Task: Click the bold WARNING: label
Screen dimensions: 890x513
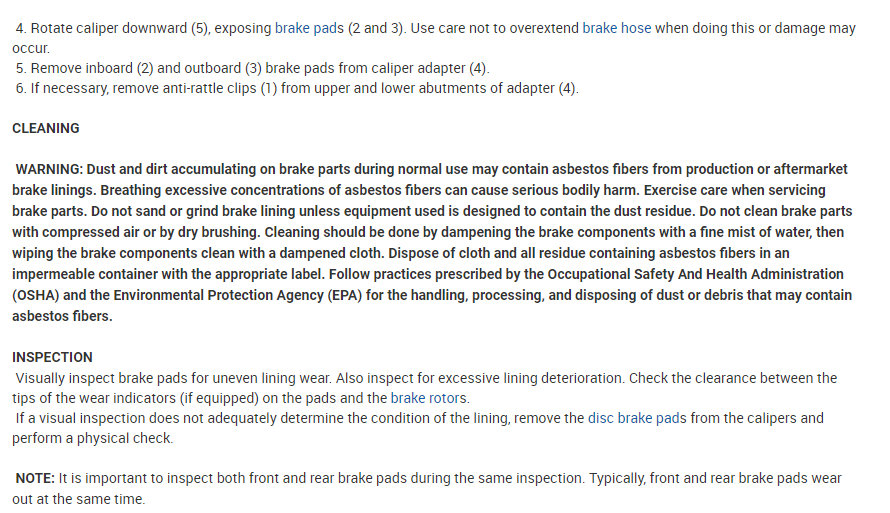Action: click(53, 169)
